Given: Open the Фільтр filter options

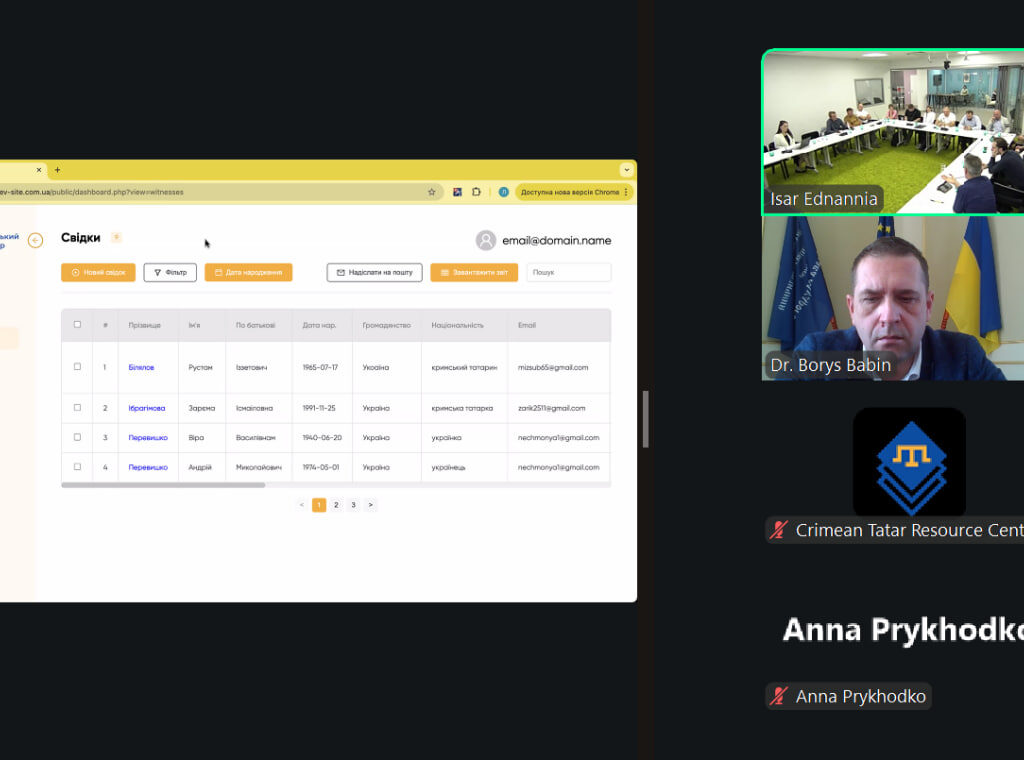Looking at the screenshot, I should point(170,272).
